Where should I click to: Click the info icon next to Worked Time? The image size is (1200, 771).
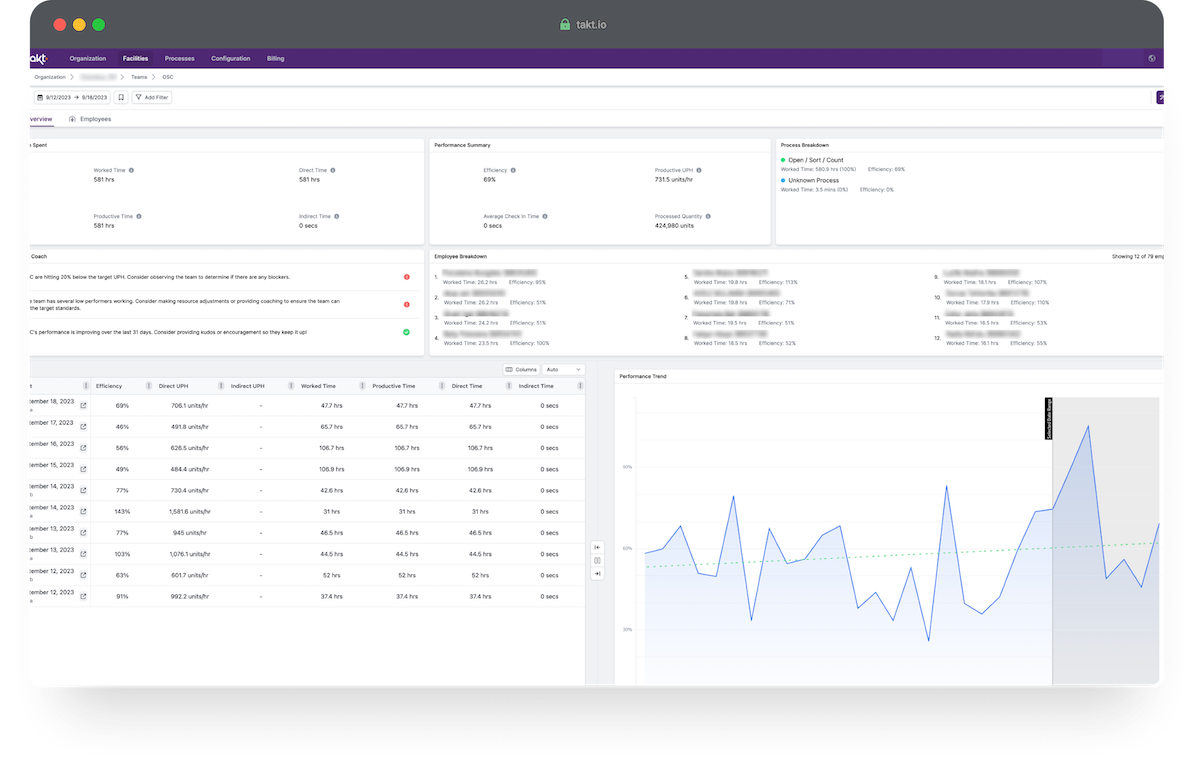pos(131,170)
